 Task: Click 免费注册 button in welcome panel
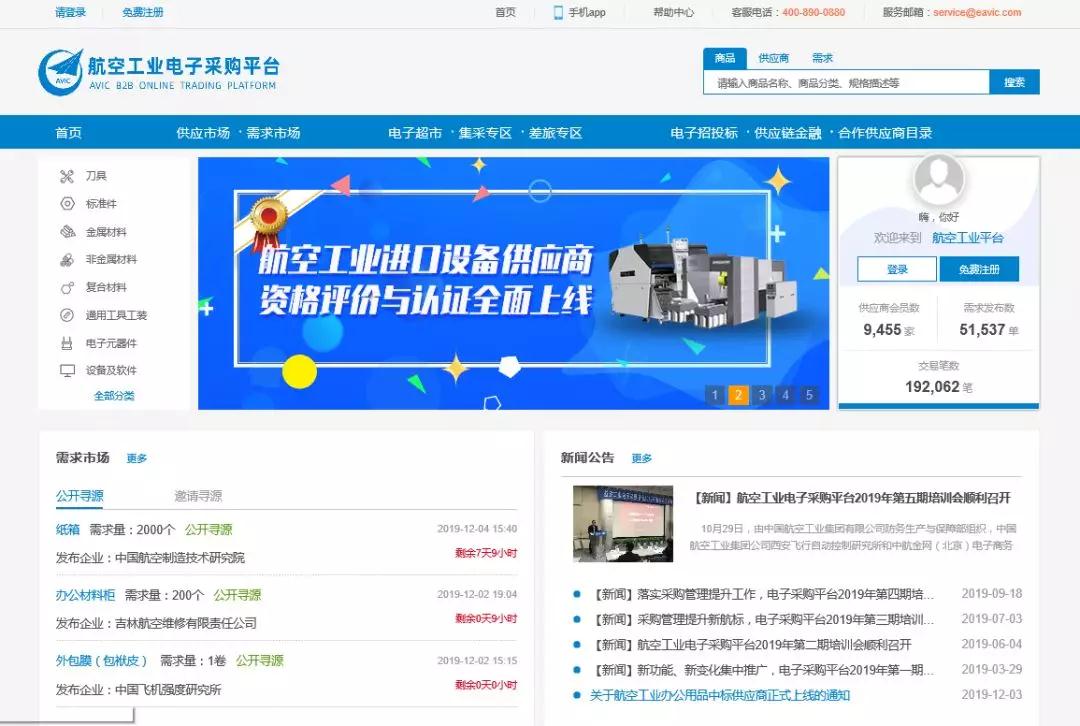(x=979, y=269)
